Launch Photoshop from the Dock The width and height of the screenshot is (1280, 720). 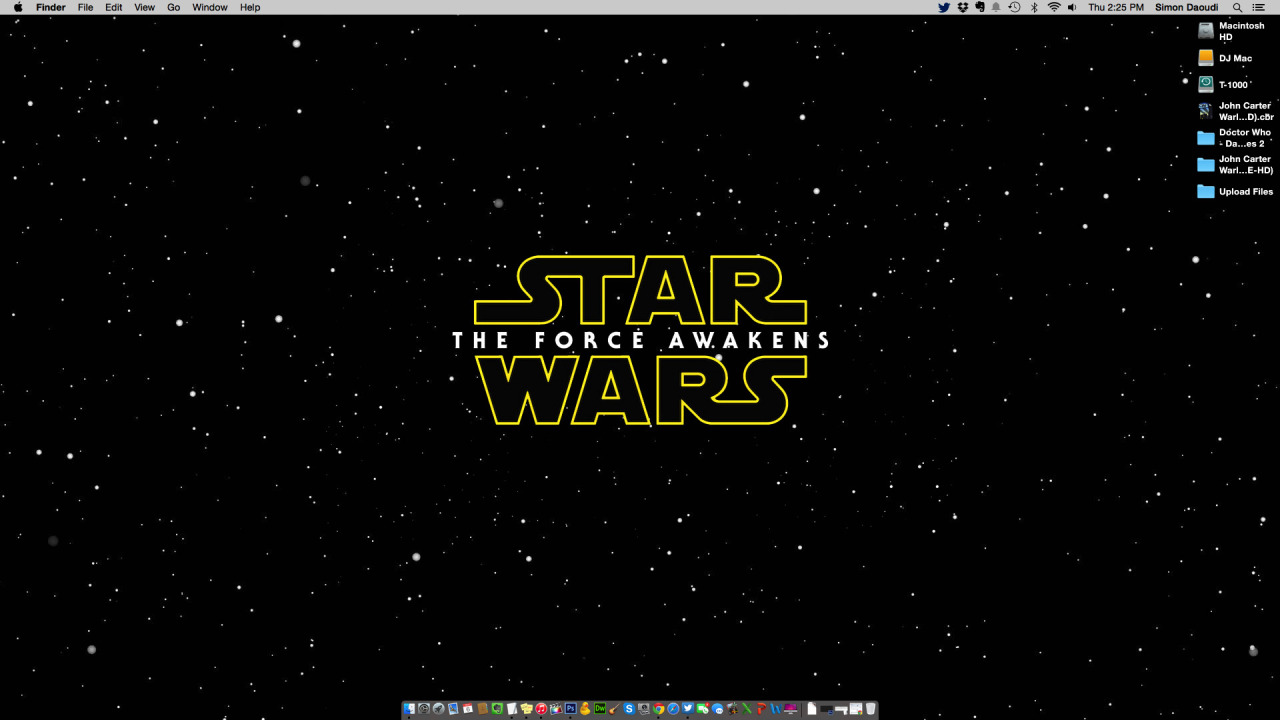point(571,708)
